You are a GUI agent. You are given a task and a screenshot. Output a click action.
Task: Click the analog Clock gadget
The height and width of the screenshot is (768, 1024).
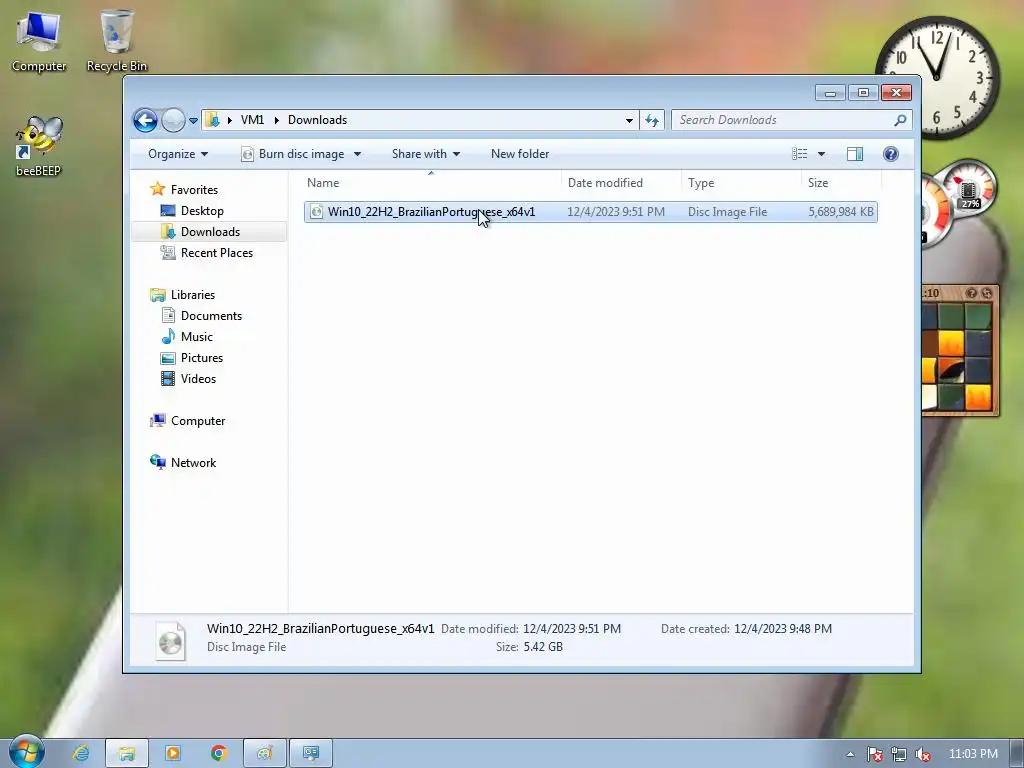[937, 77]
